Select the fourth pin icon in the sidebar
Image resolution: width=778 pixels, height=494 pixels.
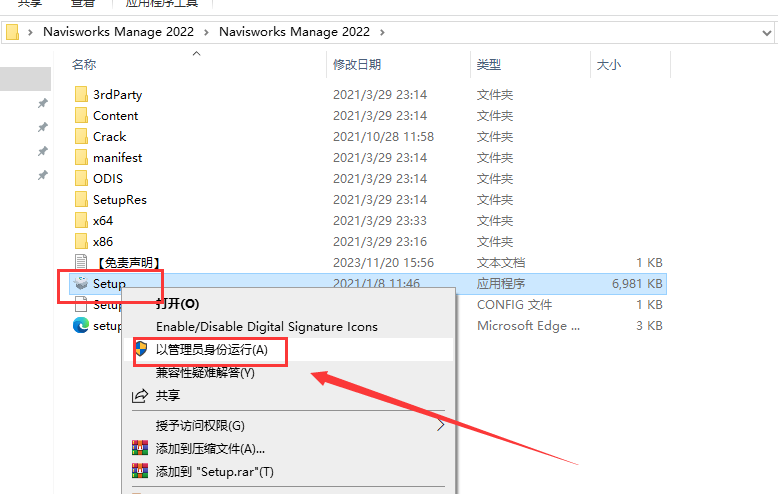pyautogui.click(x=43, y=175)
